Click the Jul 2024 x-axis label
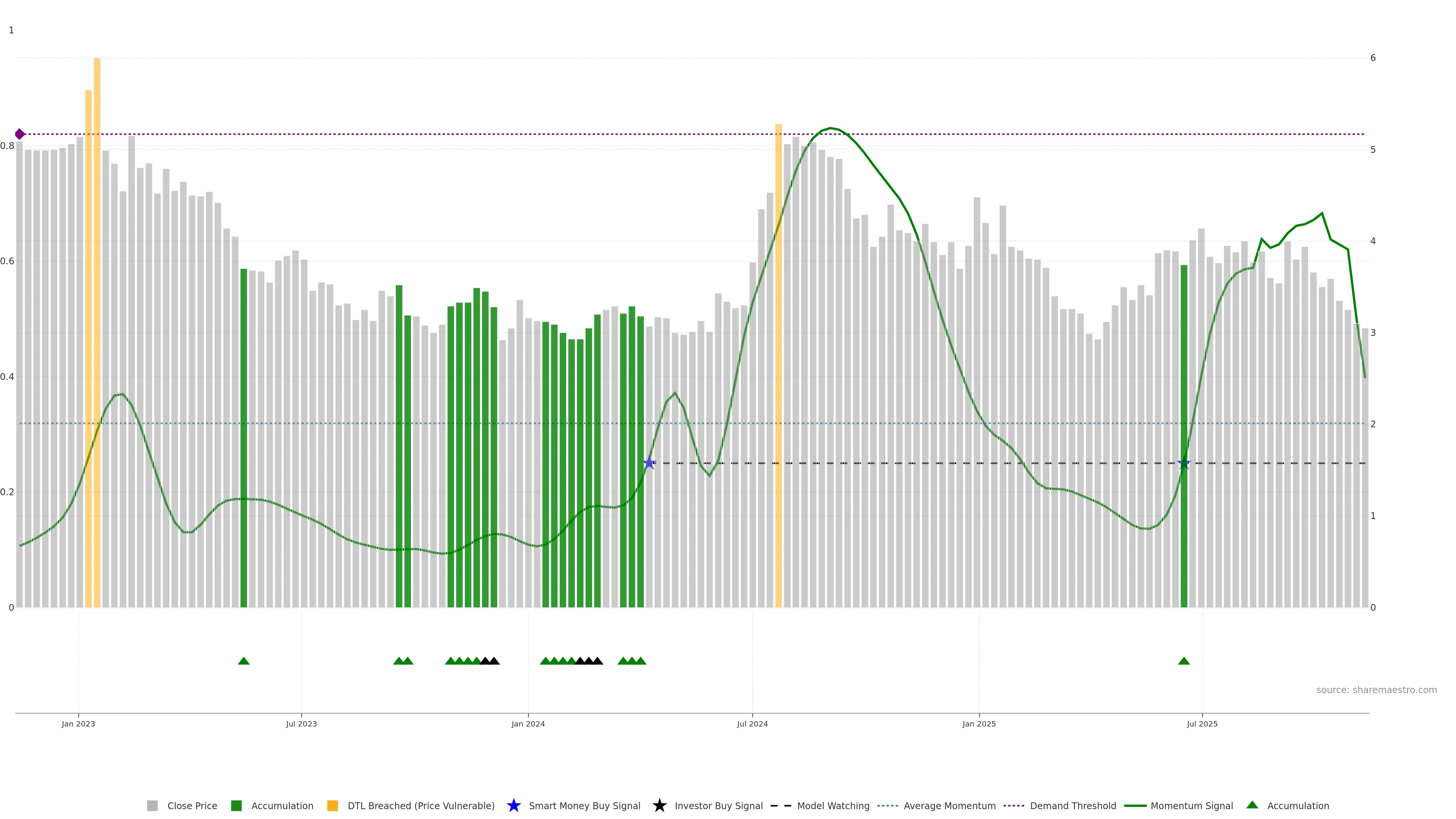1456x819 pixels. pyautogui.click(x=752, y=723)
